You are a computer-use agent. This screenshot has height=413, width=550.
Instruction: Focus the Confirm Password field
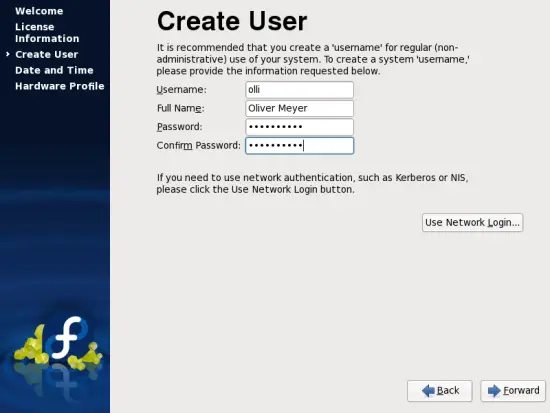coord(300,146)
